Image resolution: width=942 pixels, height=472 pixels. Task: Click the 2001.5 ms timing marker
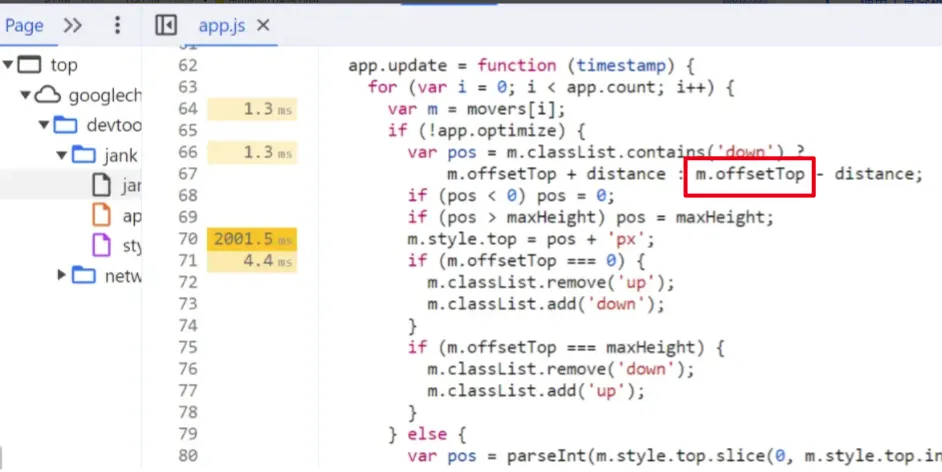coord(252,240)
